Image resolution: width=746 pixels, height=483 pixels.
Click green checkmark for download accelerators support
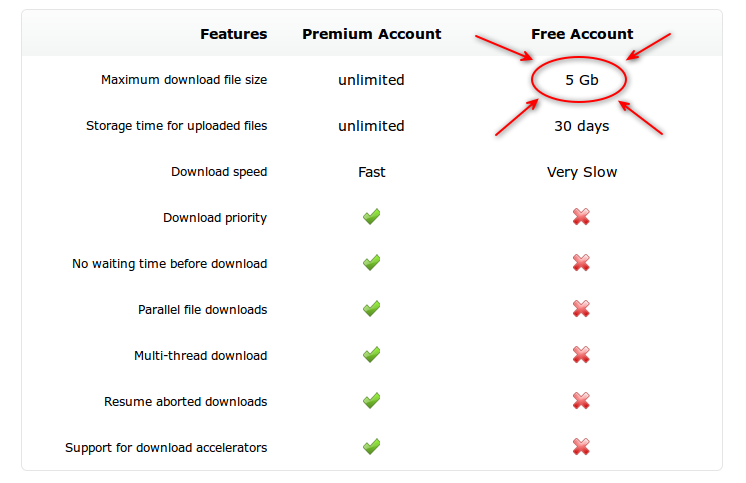(372, 447)
